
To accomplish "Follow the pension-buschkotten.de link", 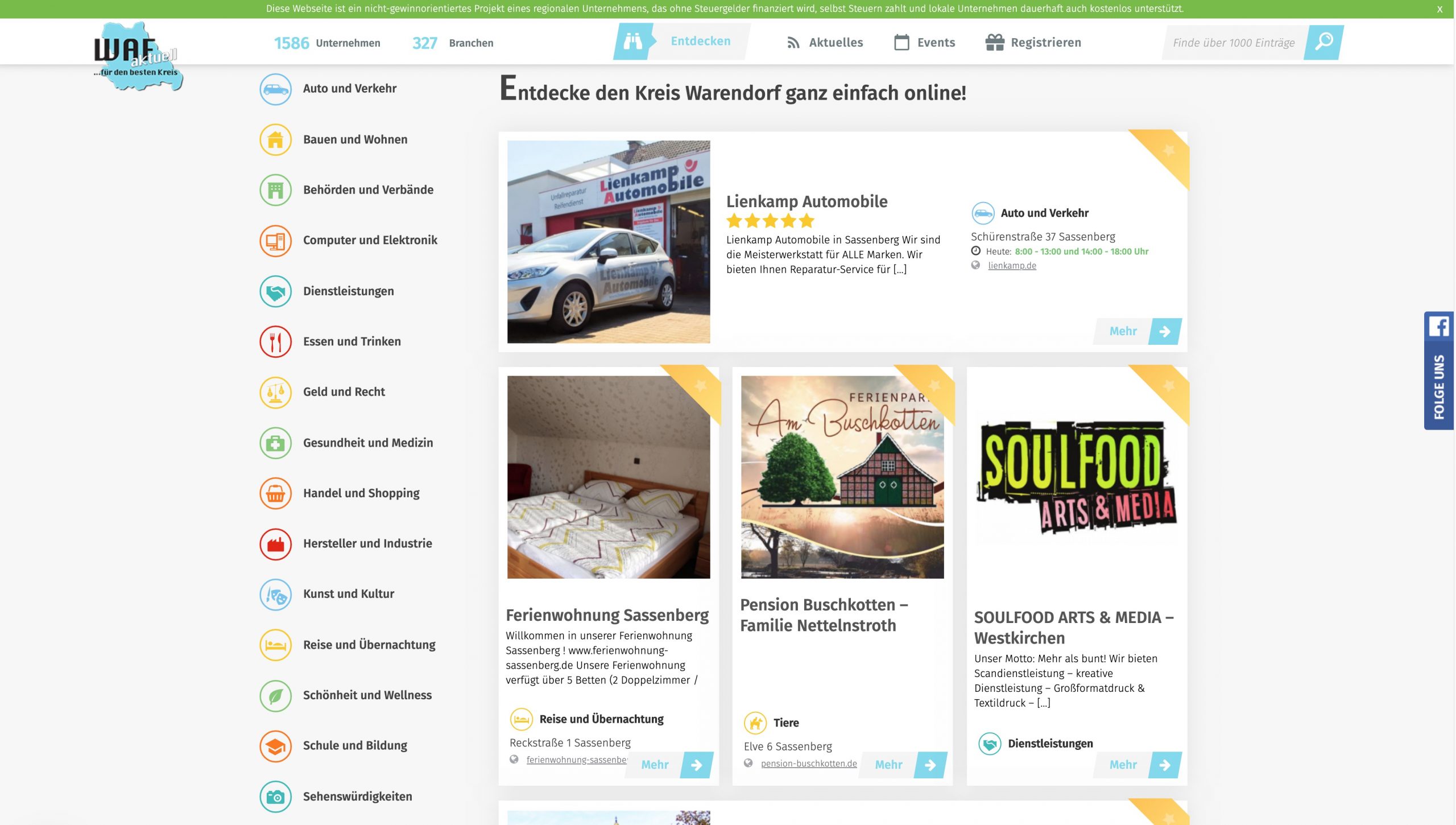I will (809, 764).
